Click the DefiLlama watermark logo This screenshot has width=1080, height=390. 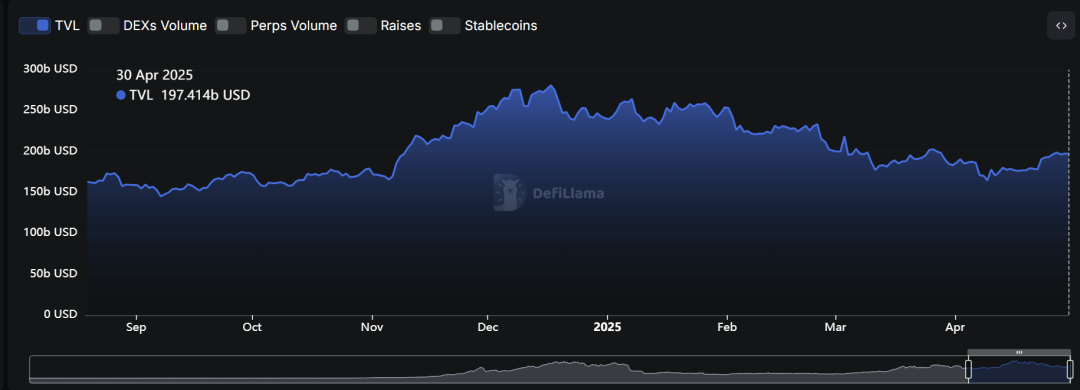pyautogui.click(x=549, y=192)
